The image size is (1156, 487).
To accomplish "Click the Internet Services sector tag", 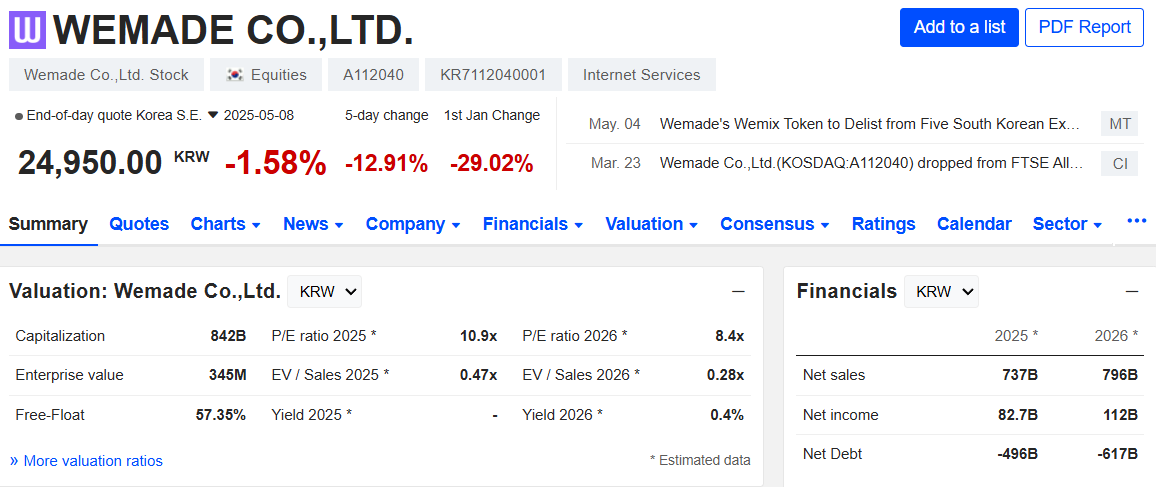I will [x=641, y=75].
